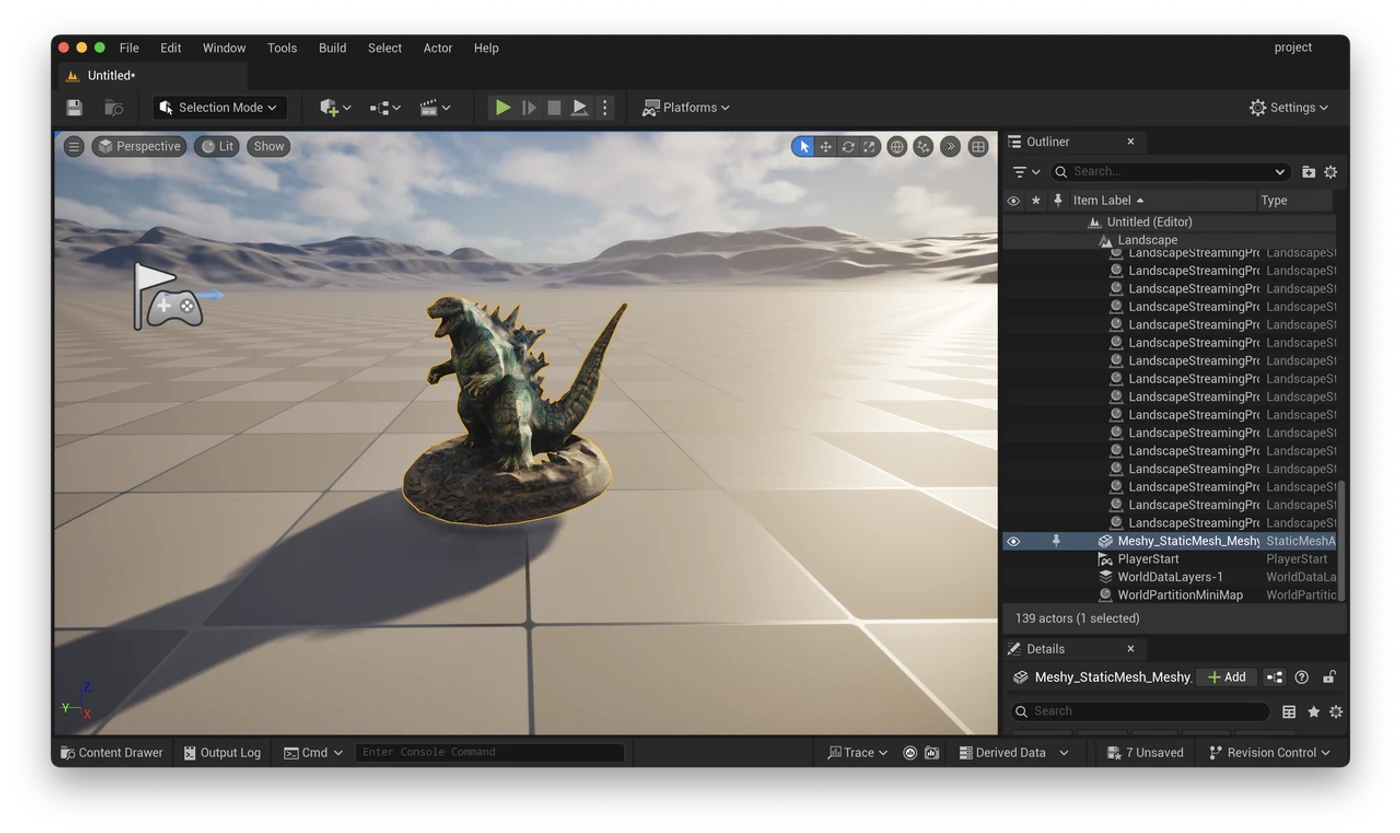Select the WorldDataLayers-1 actor in Outliner

[x=1169, y=577]
